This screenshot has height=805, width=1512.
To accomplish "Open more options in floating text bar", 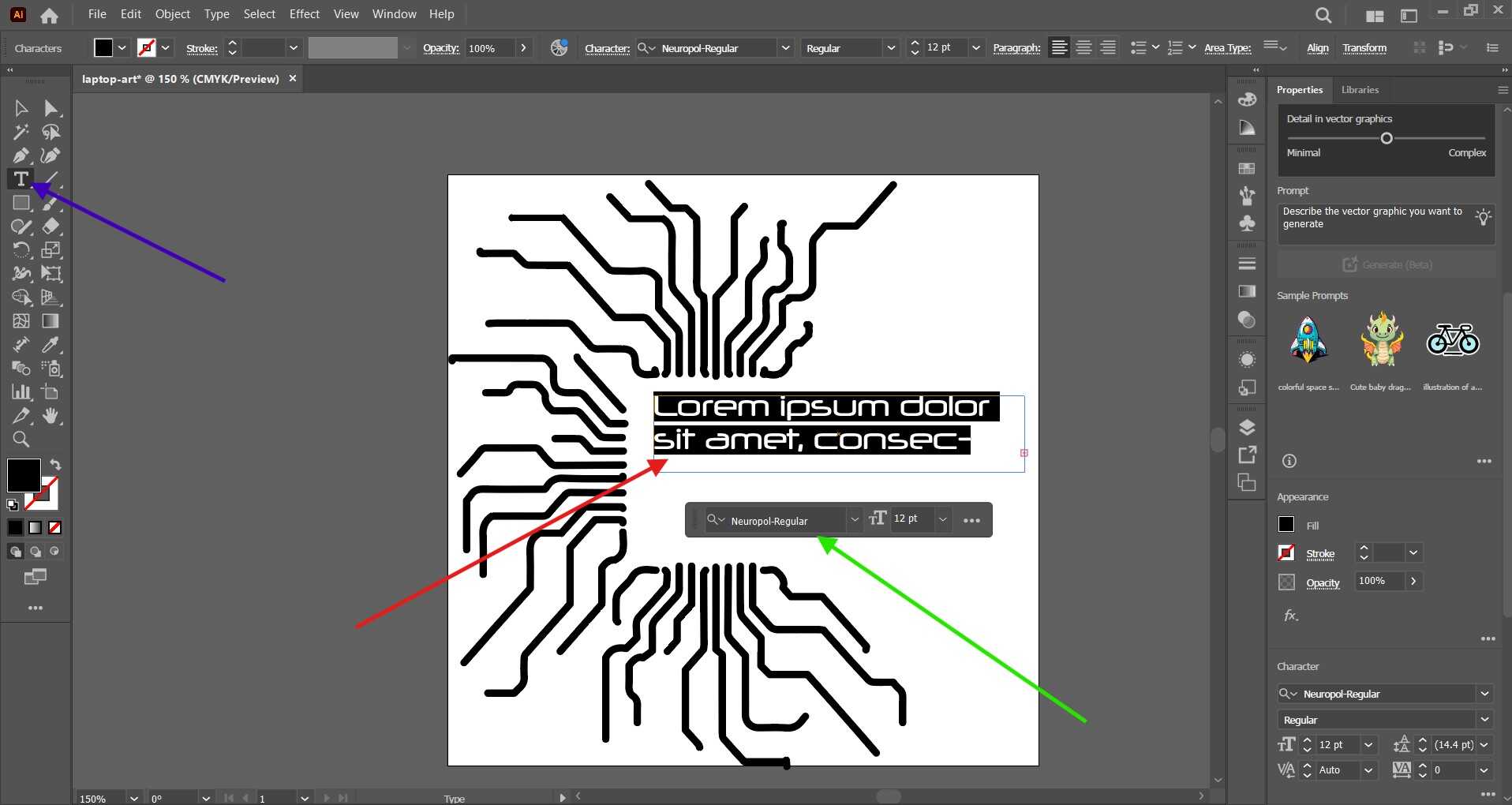I will (971, 520).
